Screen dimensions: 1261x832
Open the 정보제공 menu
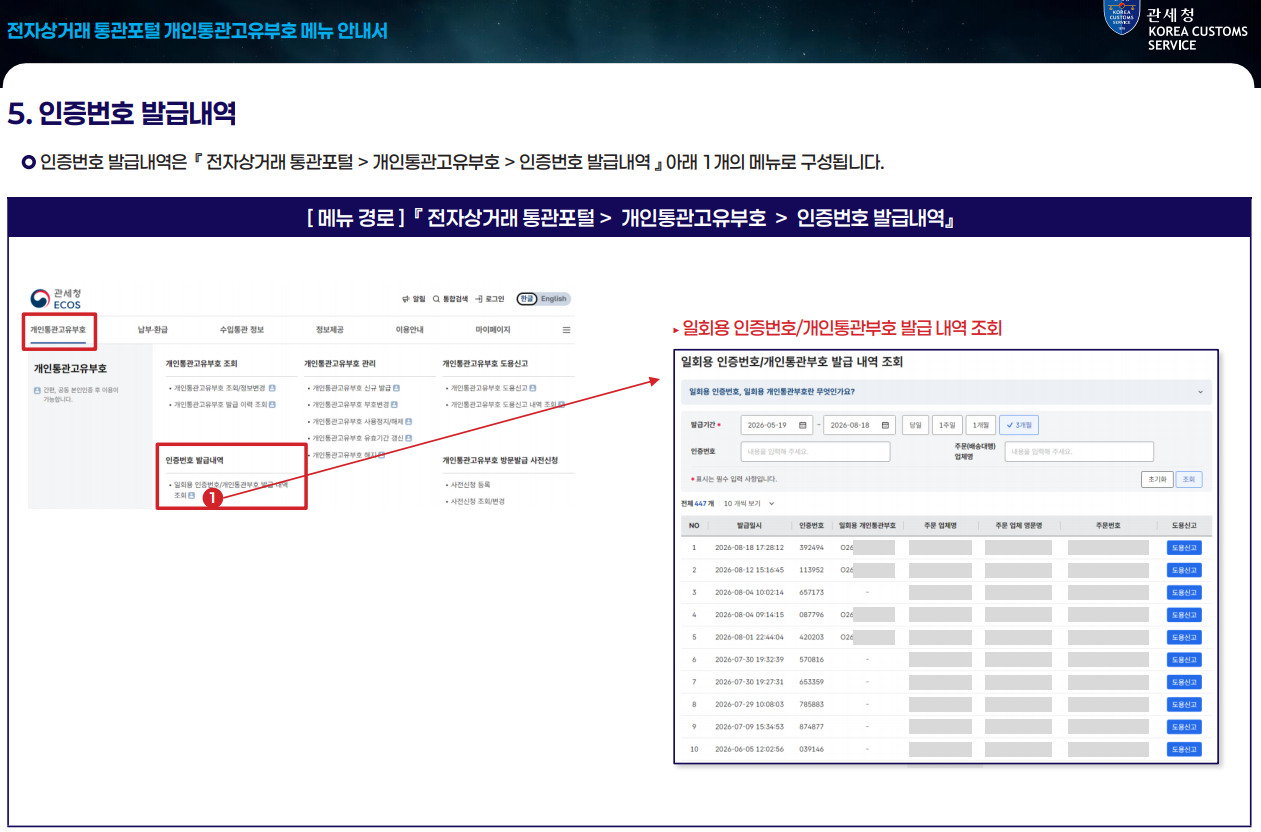[330, 329]
